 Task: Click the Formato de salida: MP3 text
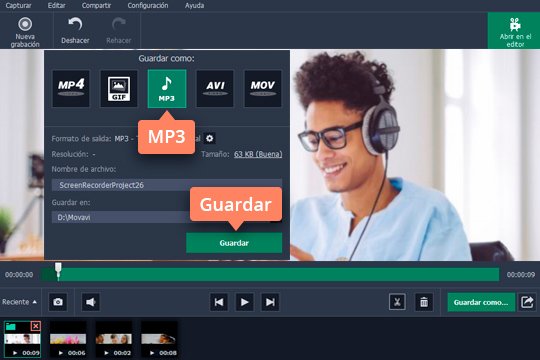point(90,138)
